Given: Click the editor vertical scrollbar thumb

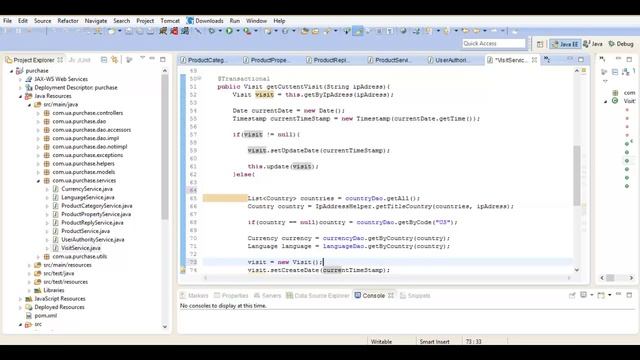Looking at the screenshot, I should pyautogui.click(x=577, y=176).
